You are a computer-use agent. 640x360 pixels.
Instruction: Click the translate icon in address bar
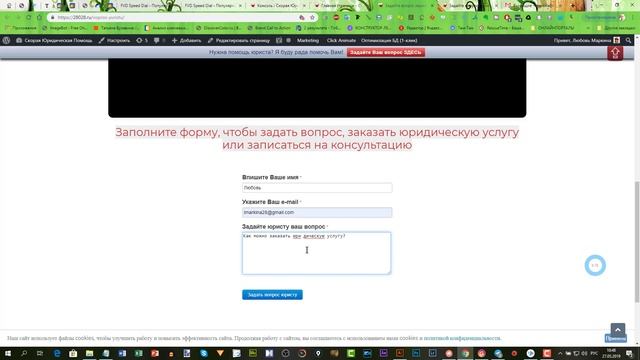[302, 18]
